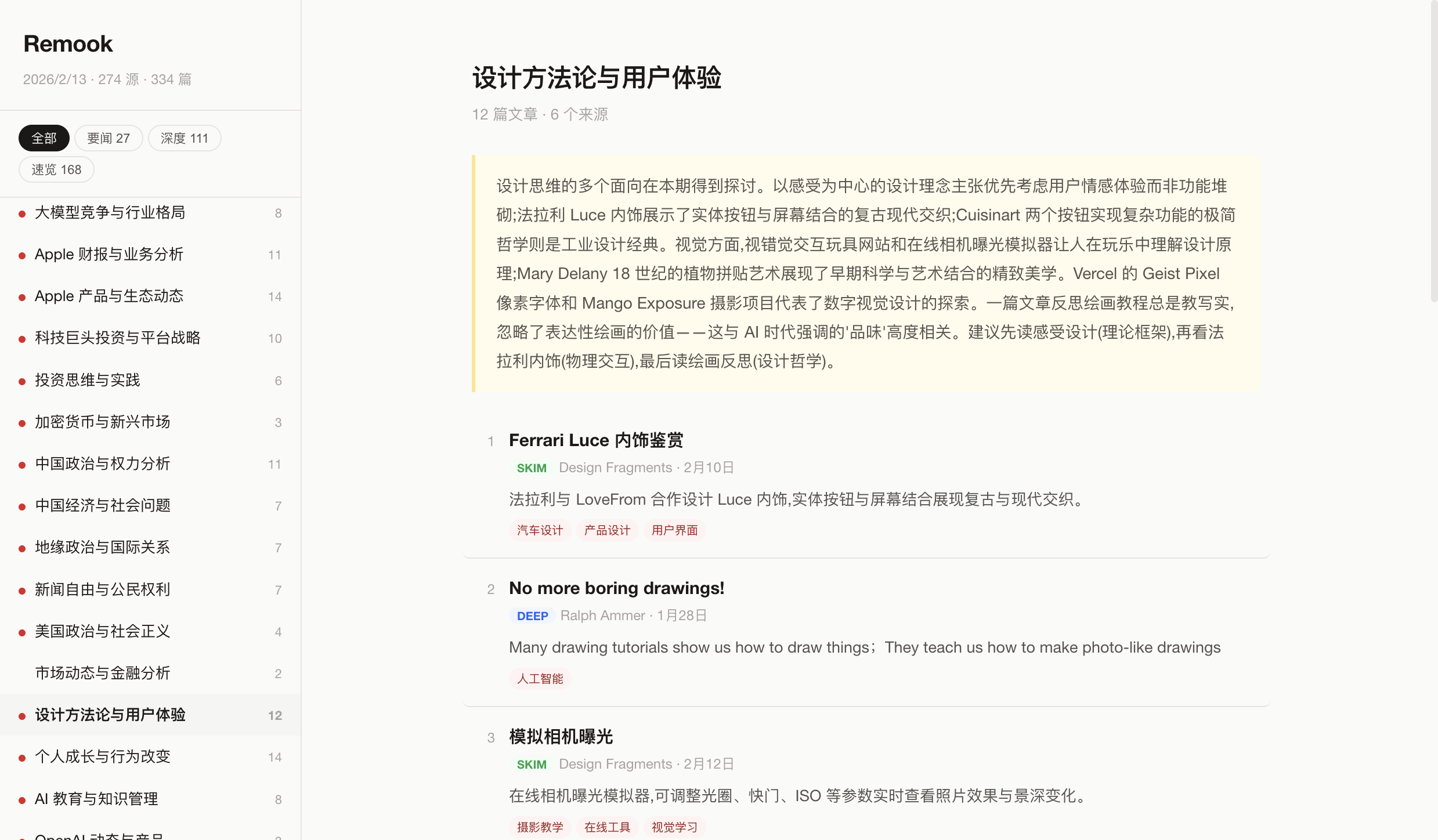Open the 大模型竞争与行业格局 topic
The width and height of the screenshot is (1438, 840).
coord(110,213)
